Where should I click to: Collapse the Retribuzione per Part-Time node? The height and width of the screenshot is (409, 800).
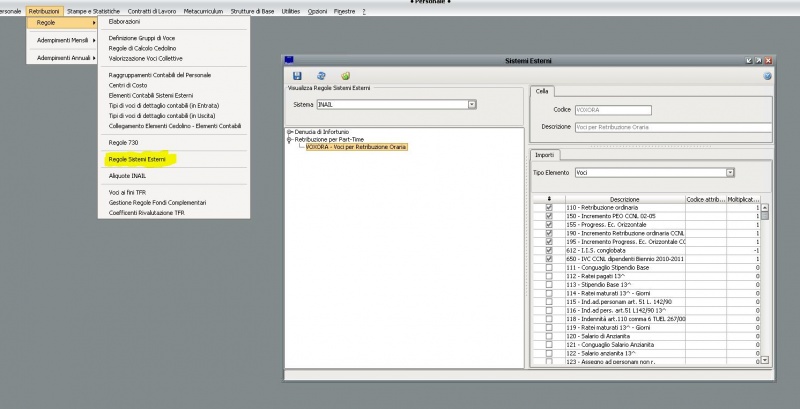[x=289, y=140]
